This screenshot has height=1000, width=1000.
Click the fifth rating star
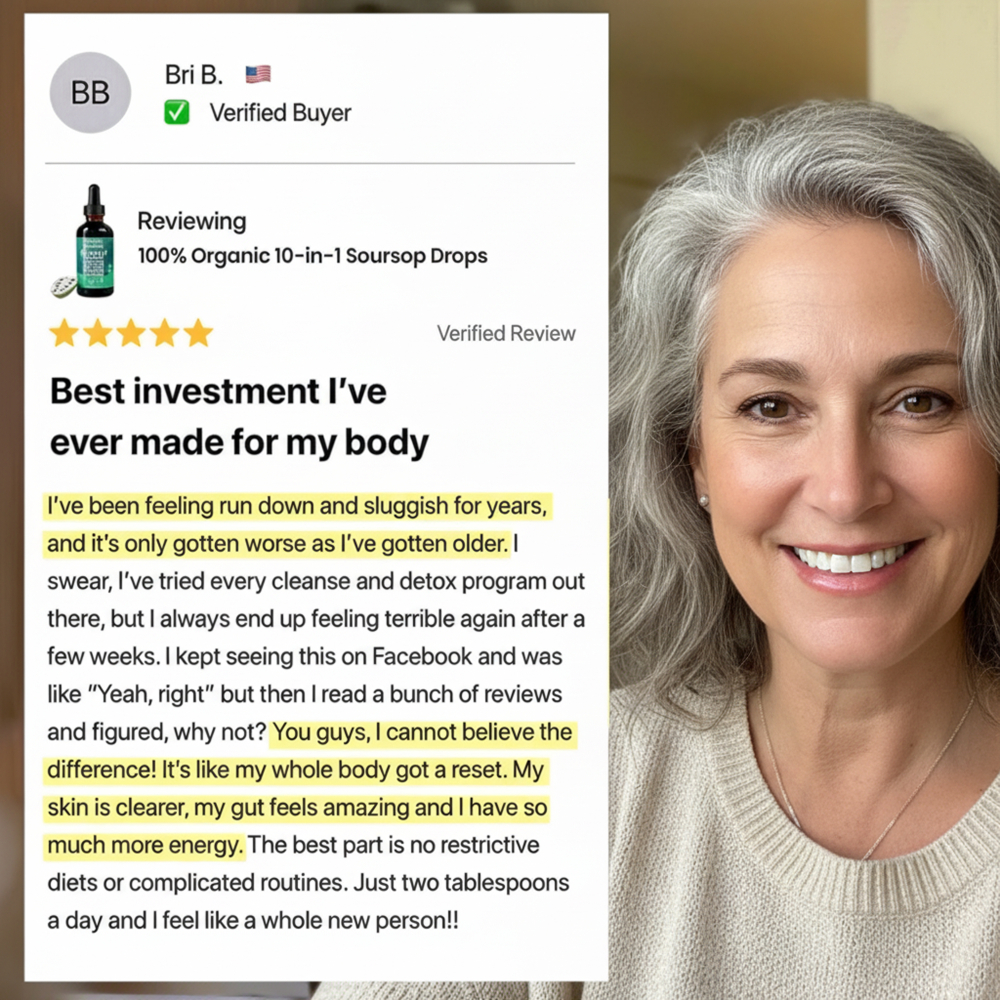[198, 333]
